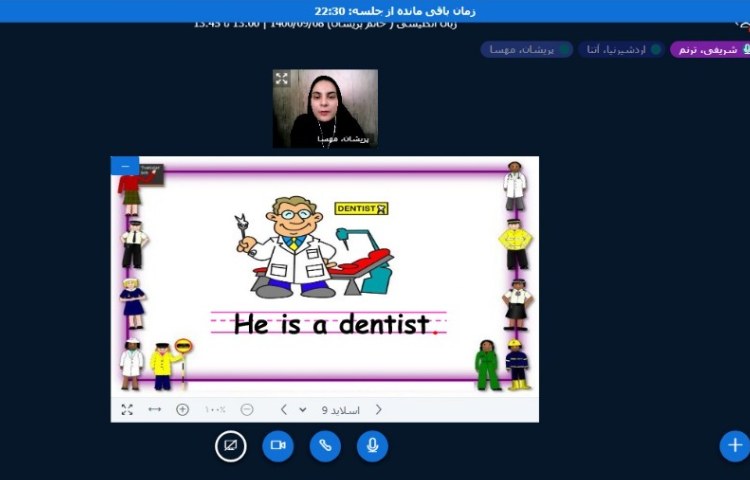The image size is (750, 480).
Task: Leave audio with the phone button
Action: click(325, 445)
